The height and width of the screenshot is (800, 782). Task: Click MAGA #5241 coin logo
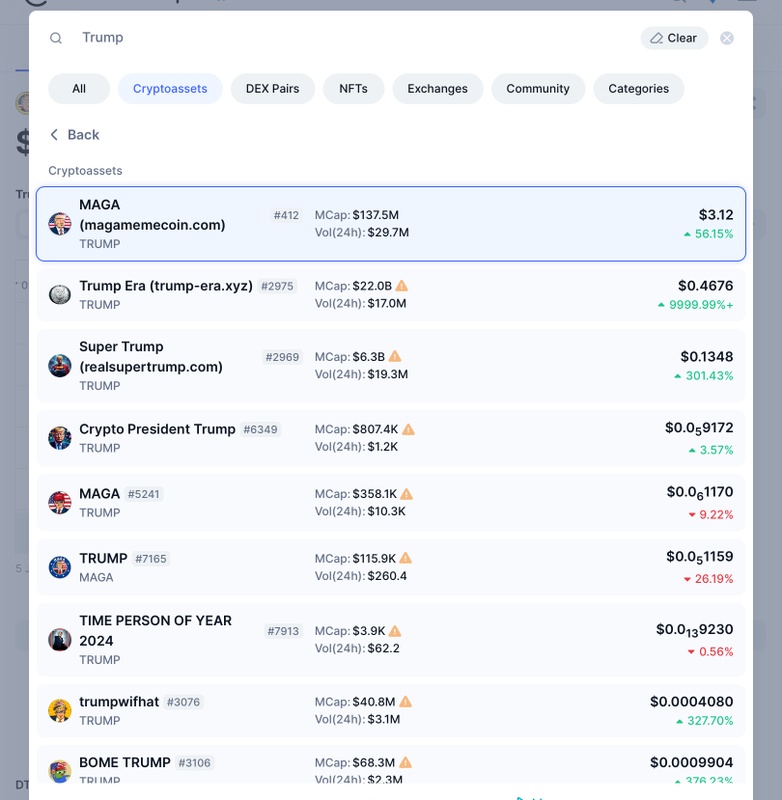tap(60, 503)
